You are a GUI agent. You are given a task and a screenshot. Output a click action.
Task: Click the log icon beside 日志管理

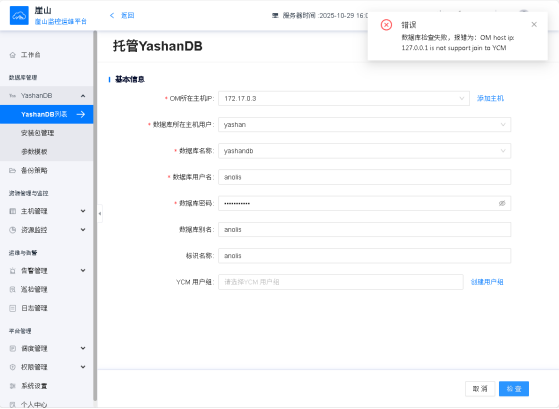coord(12,308)
